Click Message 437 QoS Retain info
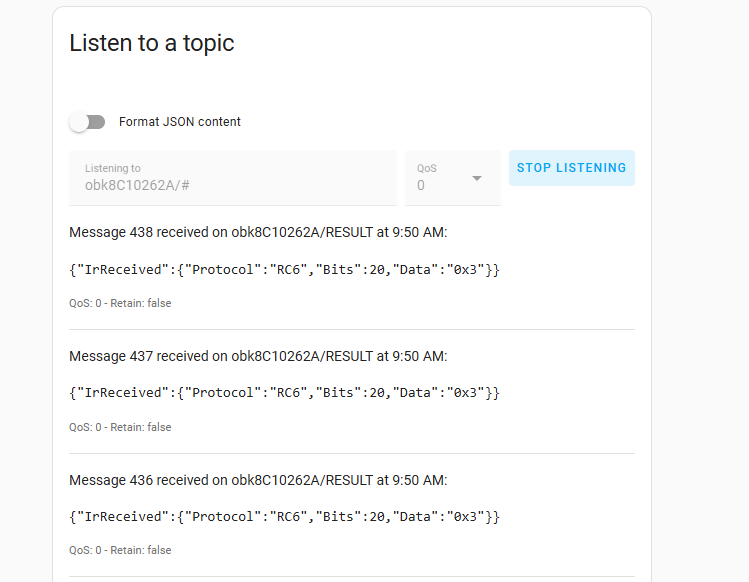The height and width of the screenshot is (582, 749). pyautogui.click(x=120, y=427)
